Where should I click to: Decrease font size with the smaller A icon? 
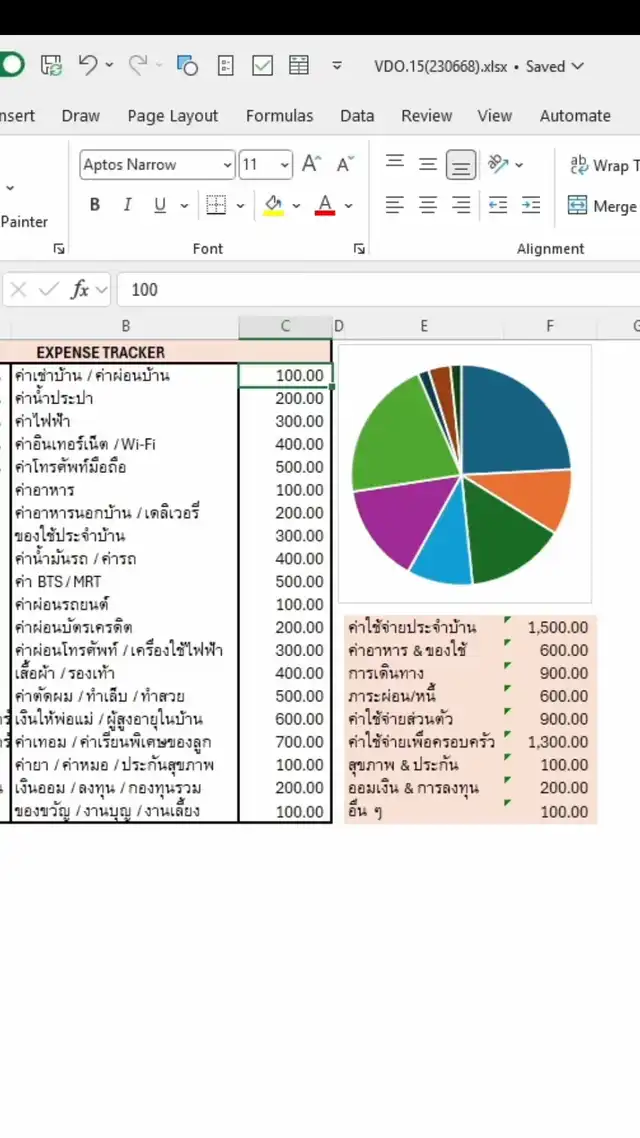(x=345, y=164)
